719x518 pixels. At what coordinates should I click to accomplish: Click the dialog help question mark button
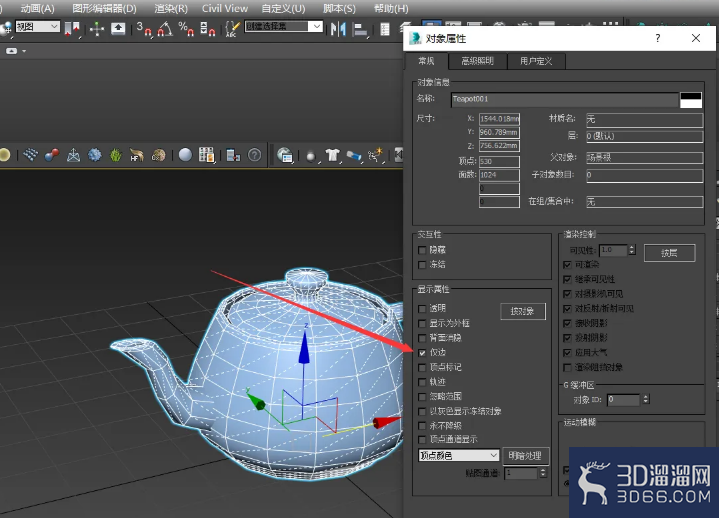[658, 38]
